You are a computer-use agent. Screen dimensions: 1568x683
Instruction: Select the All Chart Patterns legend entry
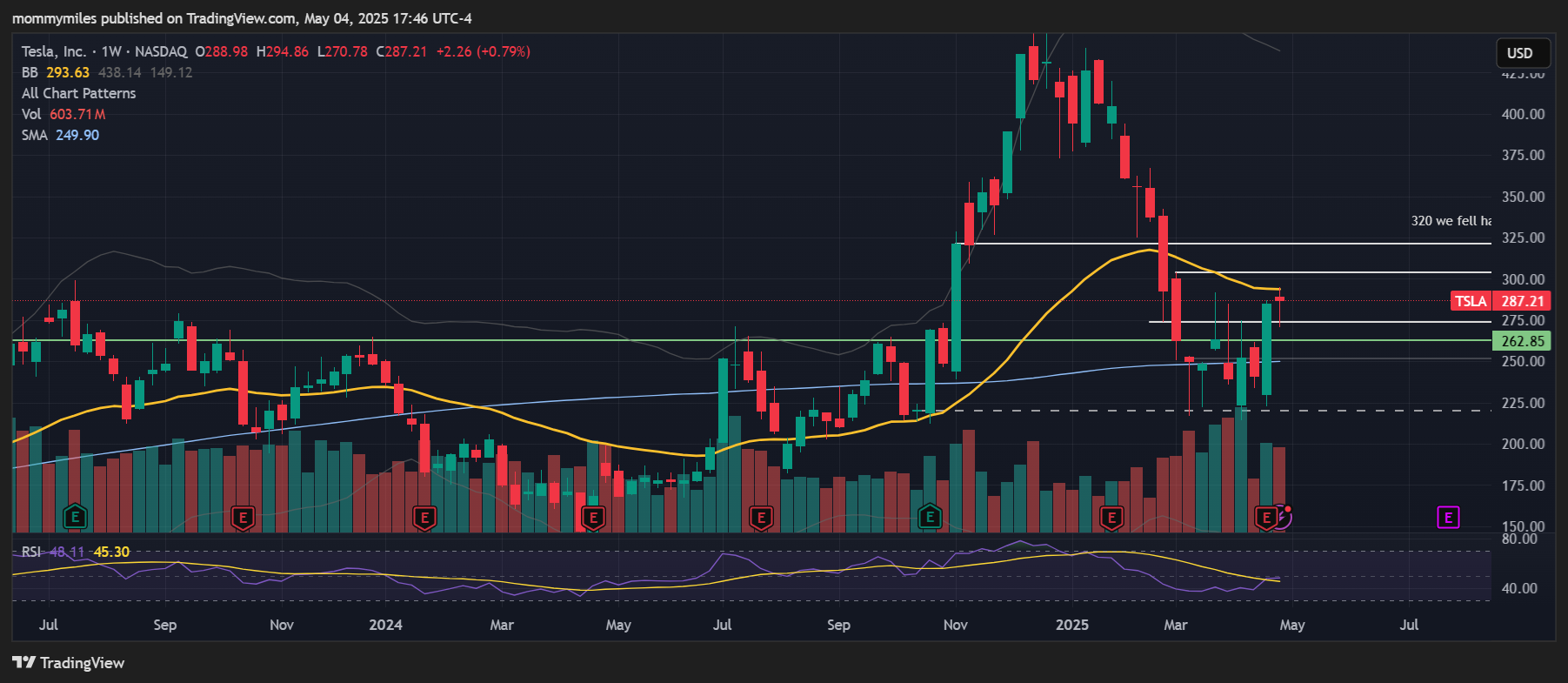pyautogui.click(x=79, y=93)
